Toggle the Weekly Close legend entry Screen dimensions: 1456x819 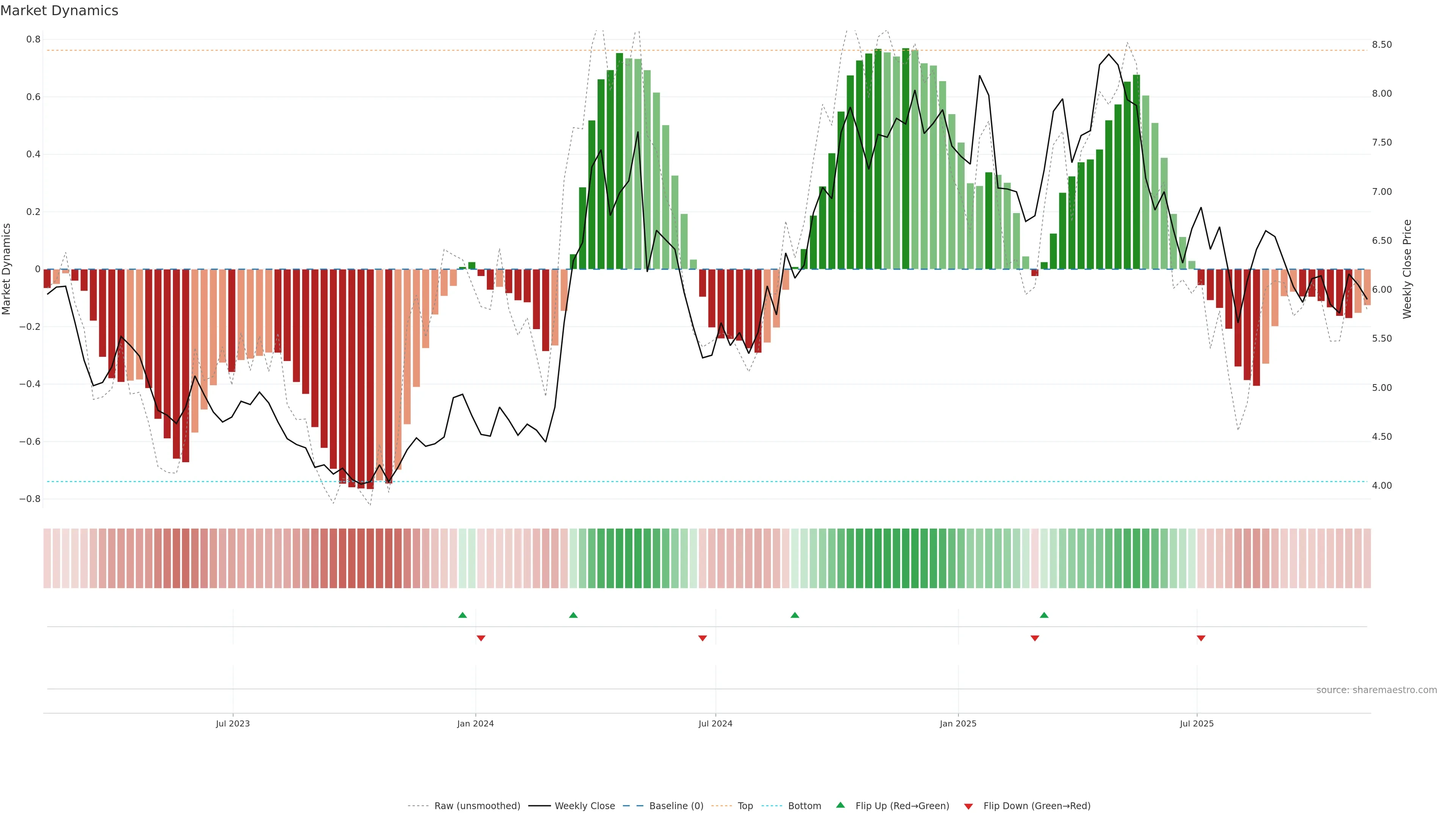pos(584,806)
